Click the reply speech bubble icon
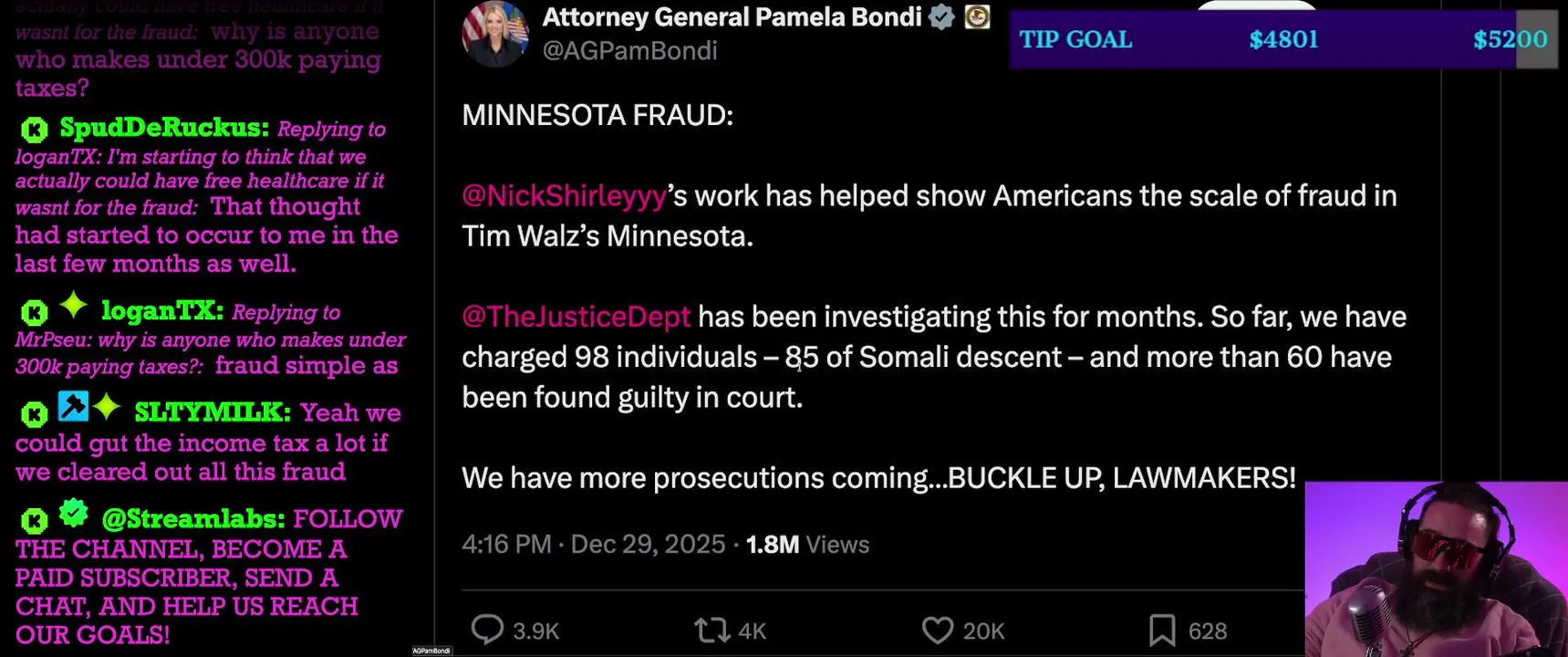 [487, 630]
